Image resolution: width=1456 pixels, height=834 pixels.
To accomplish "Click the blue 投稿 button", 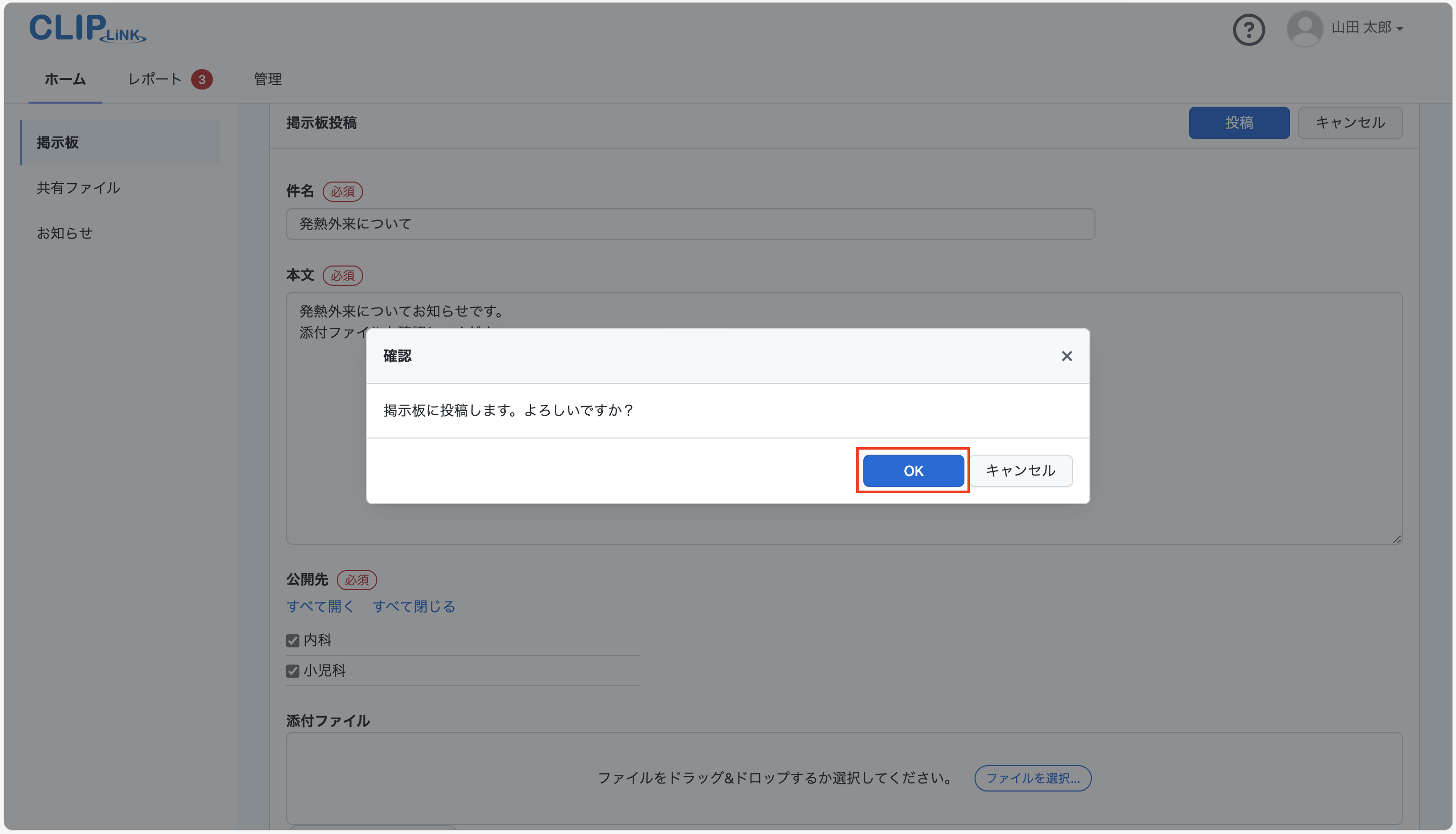I will (1239, 122).
